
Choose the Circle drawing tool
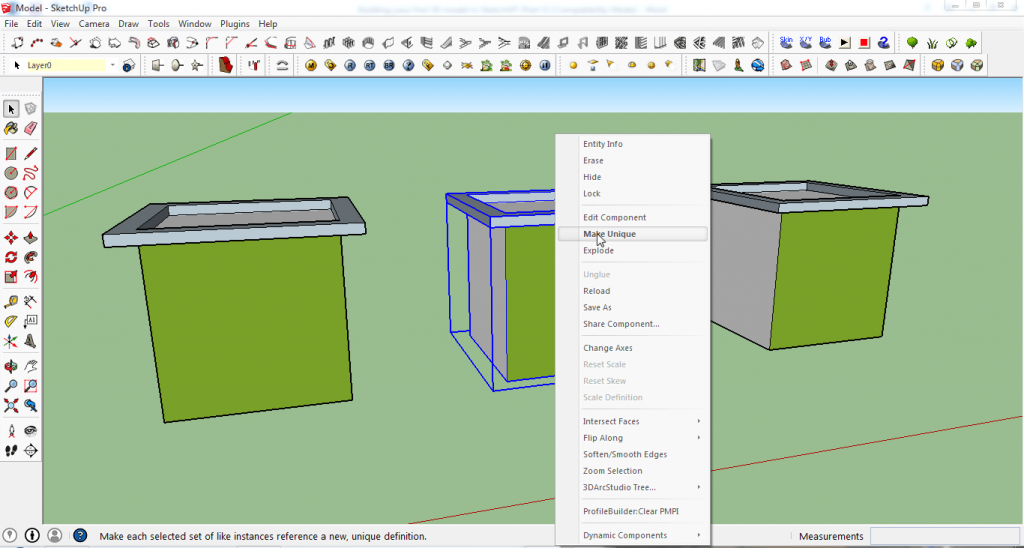(11, 173)
